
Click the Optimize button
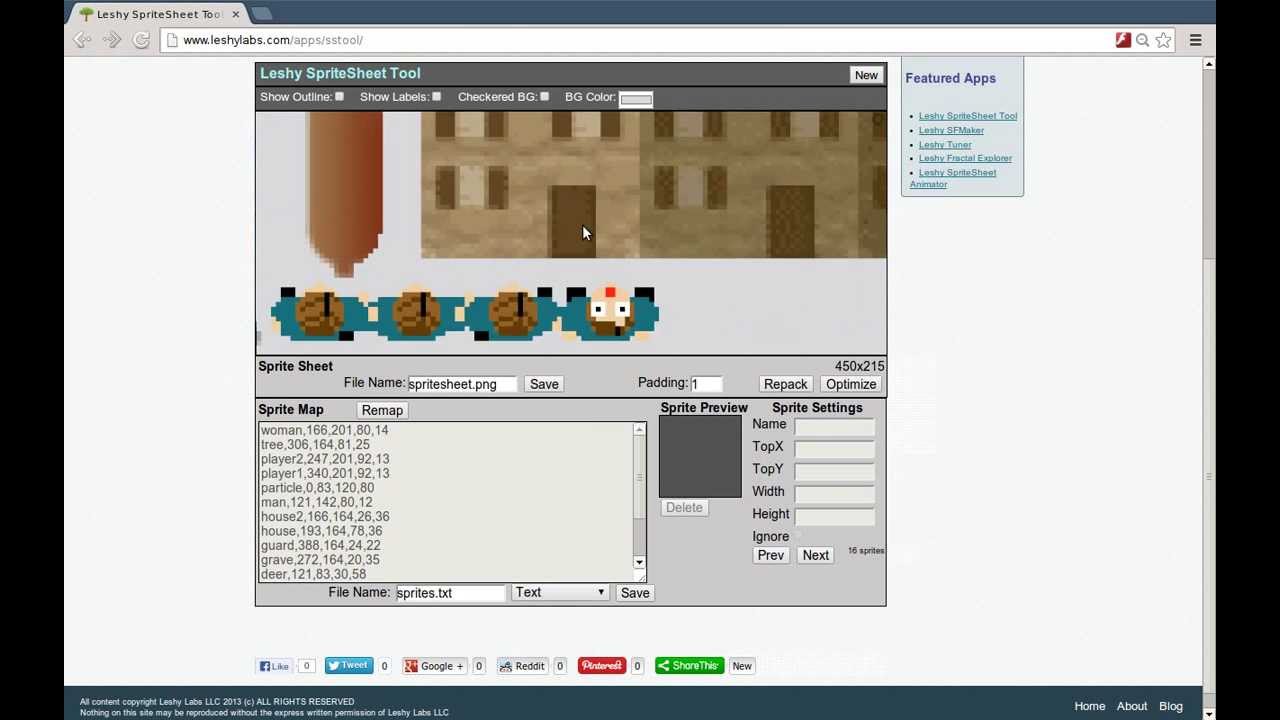click(851, 384)
